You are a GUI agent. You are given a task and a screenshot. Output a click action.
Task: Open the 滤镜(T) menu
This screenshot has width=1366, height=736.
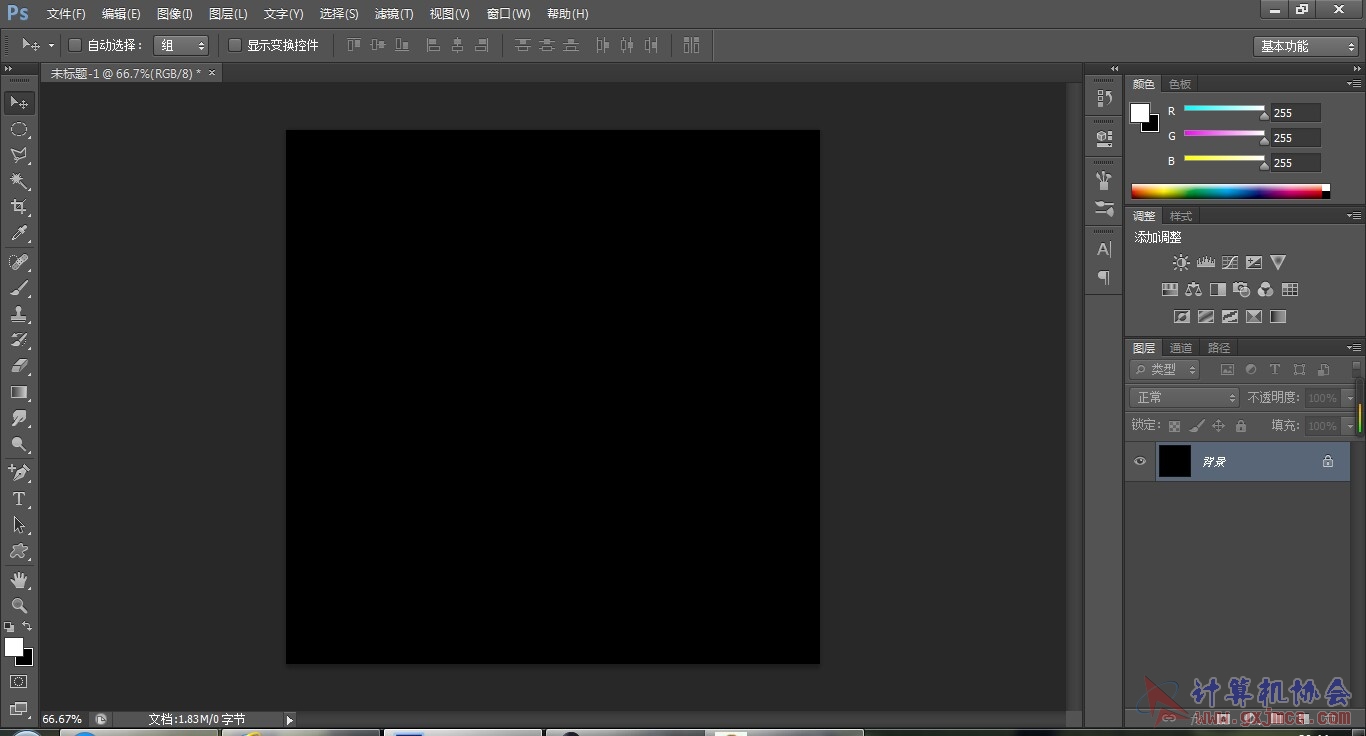(394, 14)
